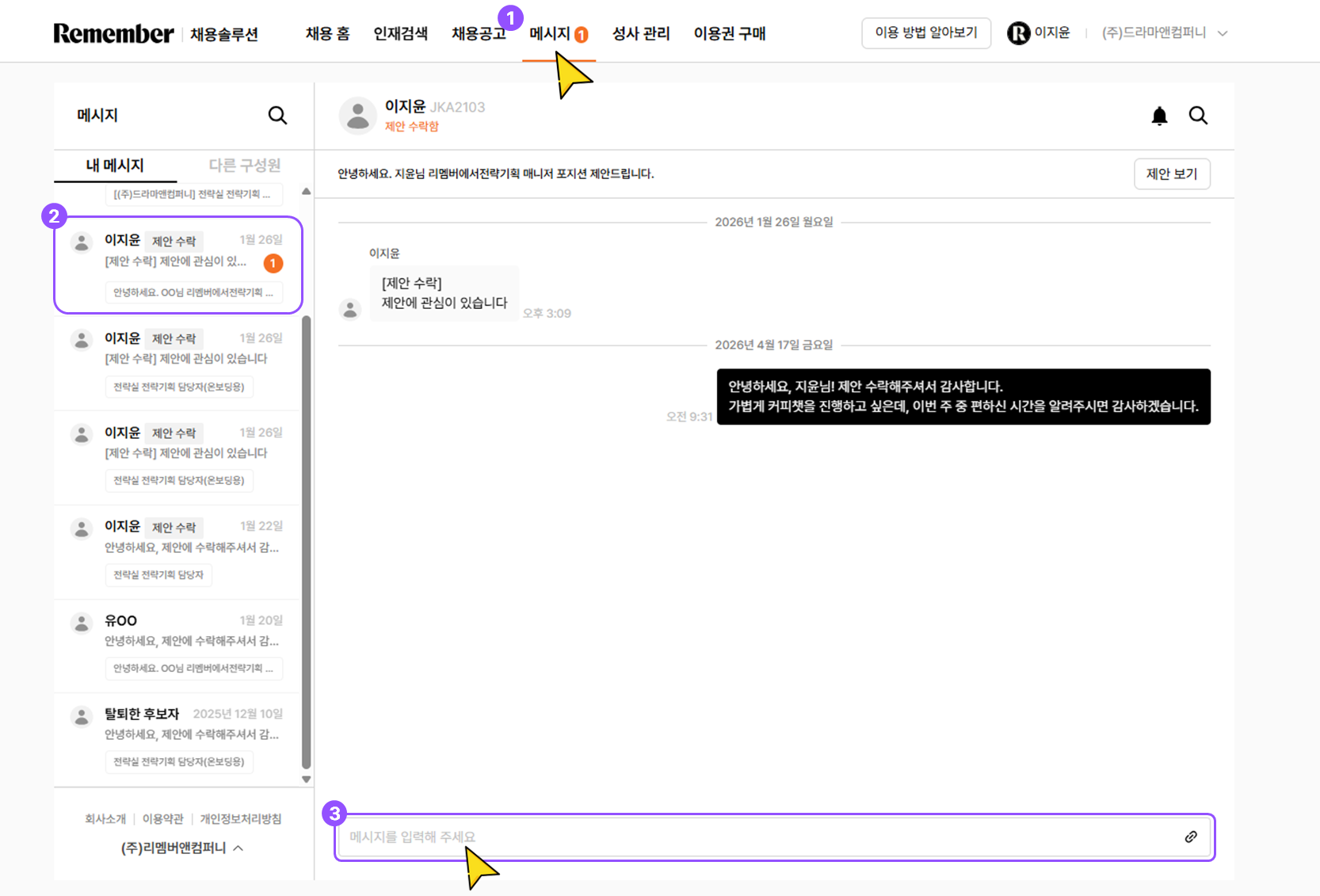The image size is (1320, 896).
Task: Open the 이지윤 conversation dated 1월 22일
Action: (178, 552)
